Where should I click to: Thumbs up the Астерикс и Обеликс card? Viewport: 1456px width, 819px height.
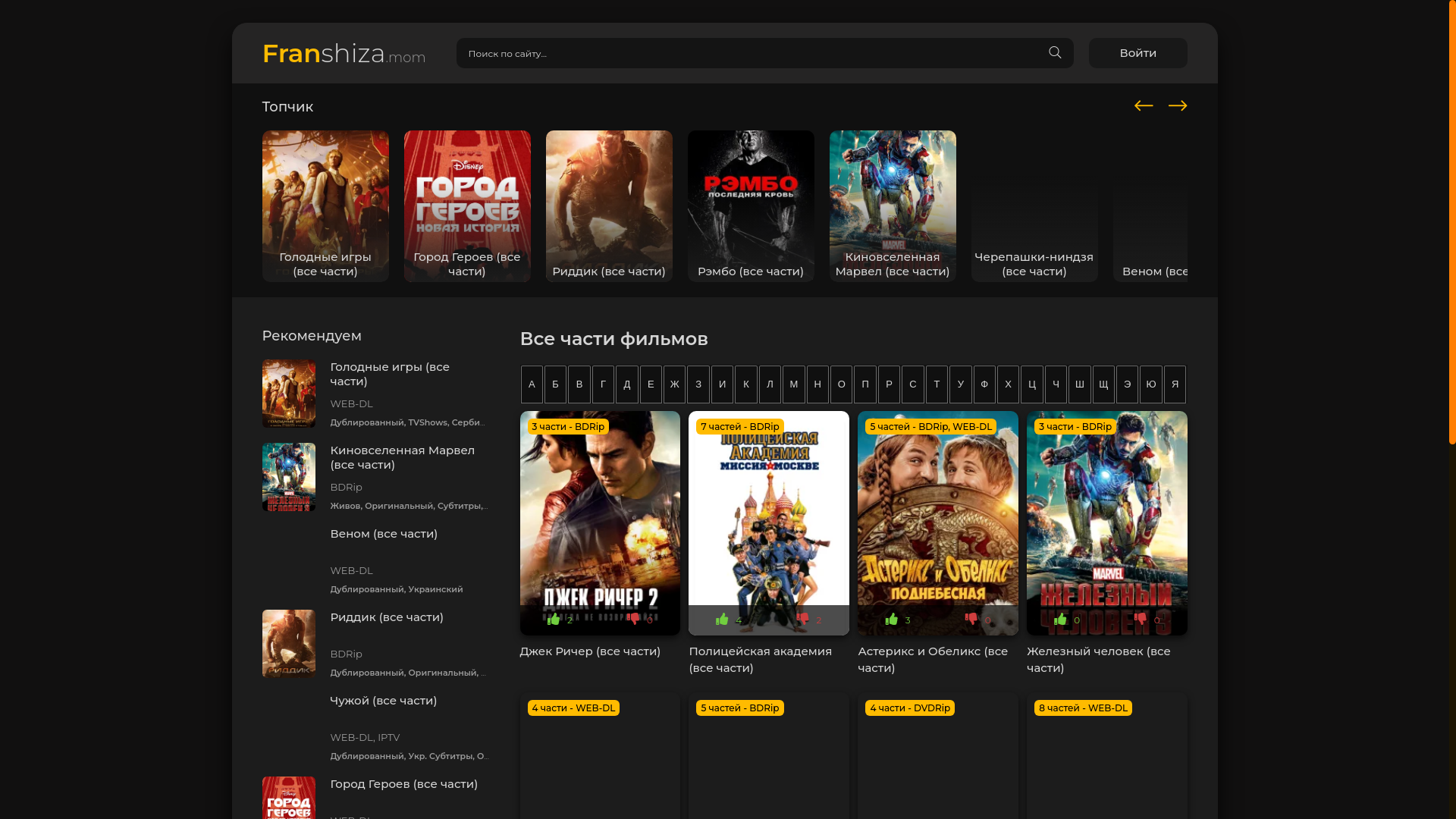(x=892, y=620)
